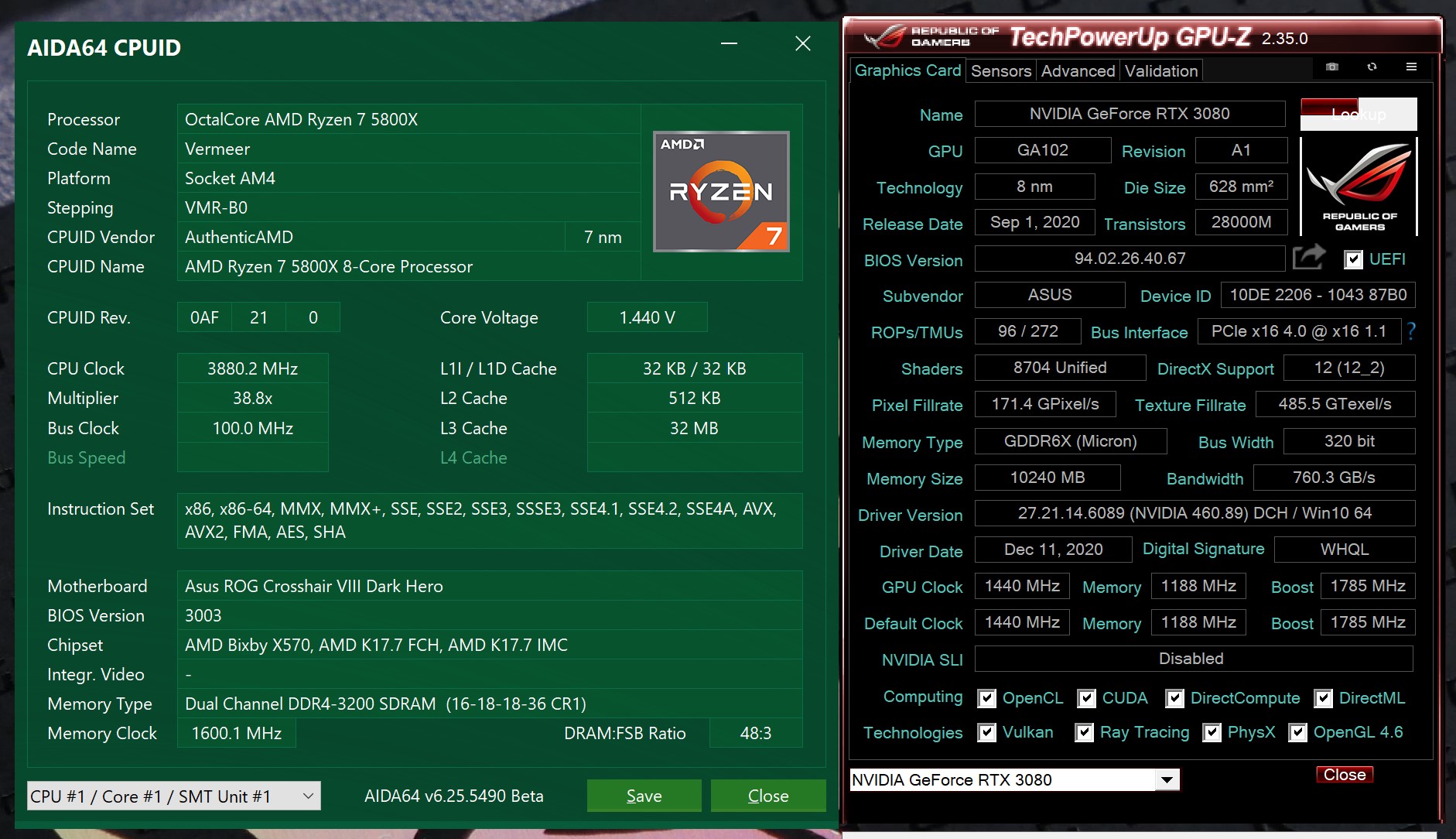Click the Lookup button in GPU-Z
1456x839 pixels.
(x=1359, y=115)
